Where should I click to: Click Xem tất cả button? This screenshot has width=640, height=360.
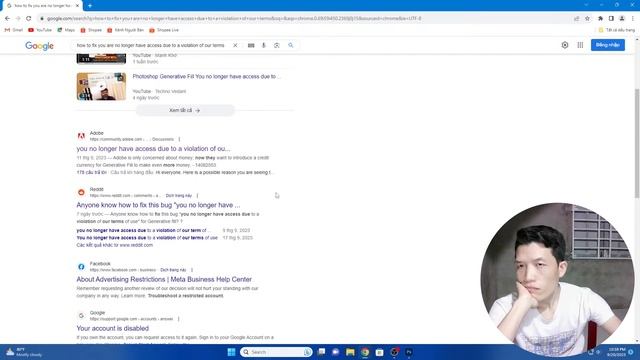coord(185,110)
